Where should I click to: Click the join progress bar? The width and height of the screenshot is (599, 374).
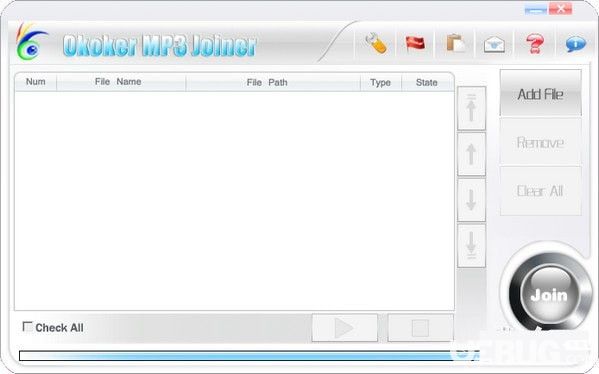[249, 356]
